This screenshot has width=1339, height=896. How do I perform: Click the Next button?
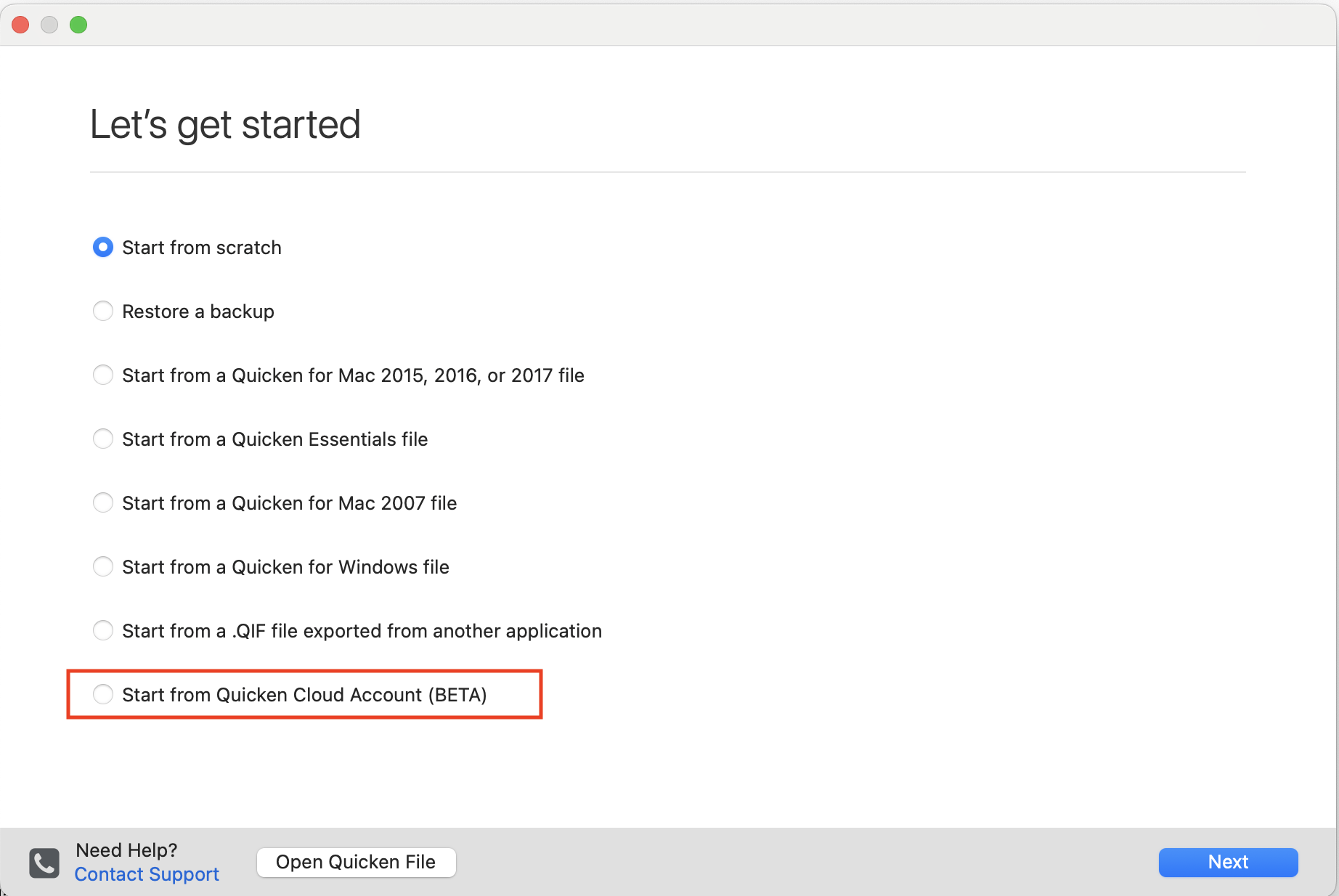point(1227,862)
